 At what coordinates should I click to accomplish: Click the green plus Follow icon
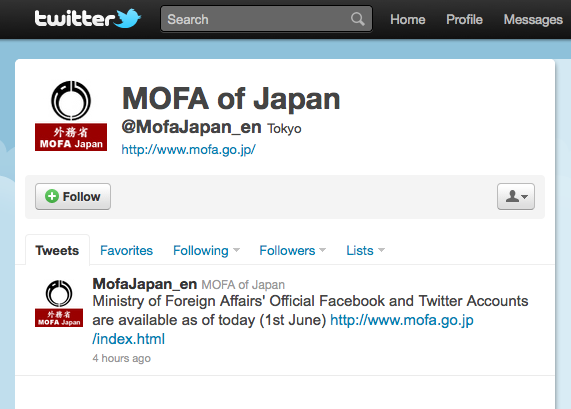[x=52, y=196]
